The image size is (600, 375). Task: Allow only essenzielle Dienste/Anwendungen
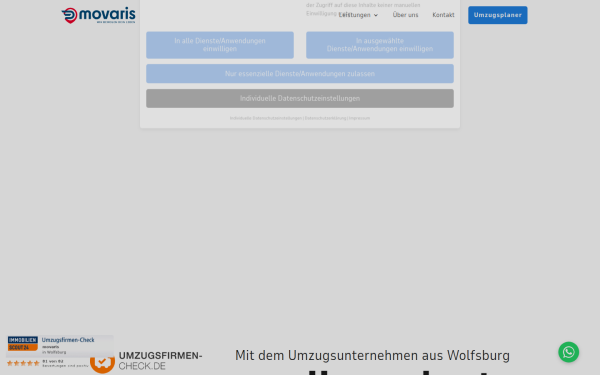click(300, 73)
